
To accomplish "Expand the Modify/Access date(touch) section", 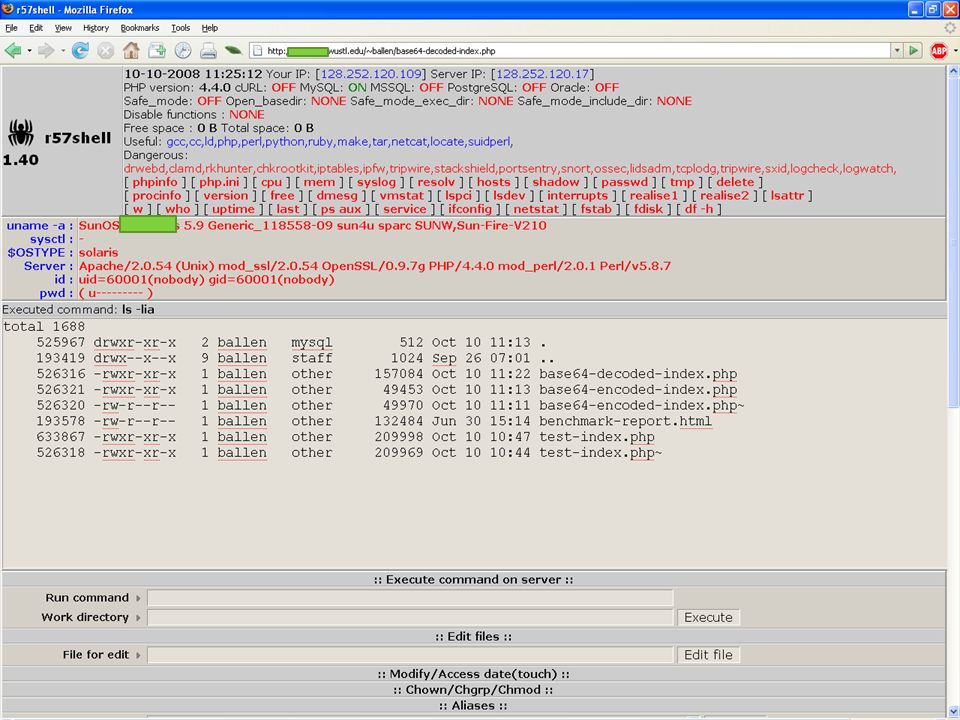I will [x=473, y=674].
